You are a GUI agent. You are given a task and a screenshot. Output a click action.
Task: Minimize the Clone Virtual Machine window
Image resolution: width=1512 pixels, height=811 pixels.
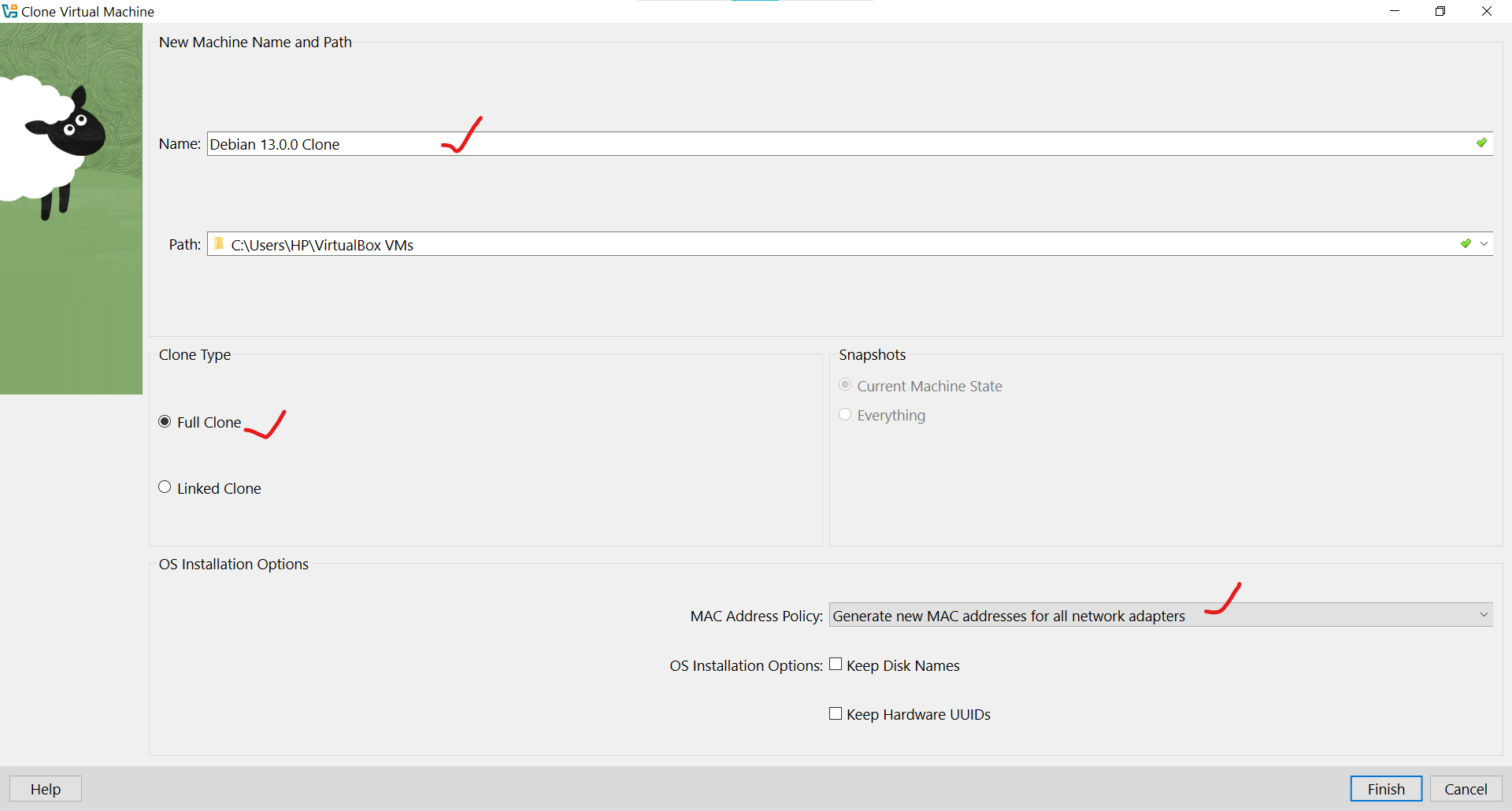pyautogui.click(x=1395, y=11)
